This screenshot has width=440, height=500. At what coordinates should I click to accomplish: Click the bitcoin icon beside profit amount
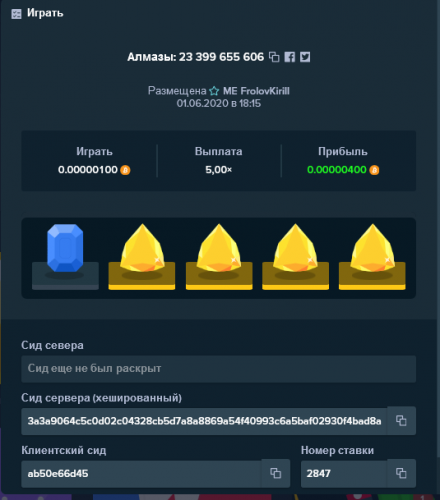click(374, 170)
